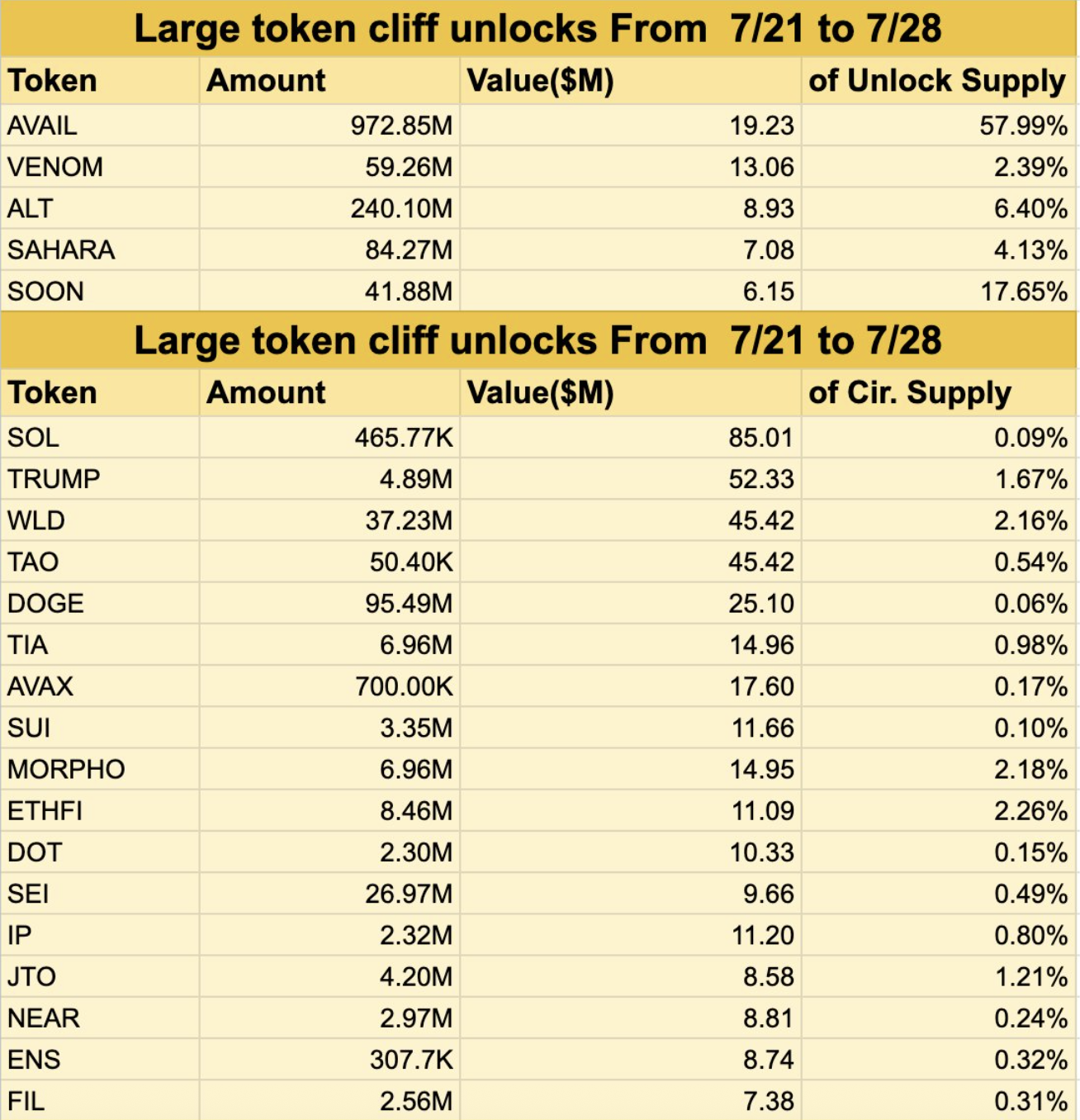The width and height of the screenshot is (1080, 1120).
Task: Click the AVAIL token cell
Action: pyautogui.click(x=43, y=126)
